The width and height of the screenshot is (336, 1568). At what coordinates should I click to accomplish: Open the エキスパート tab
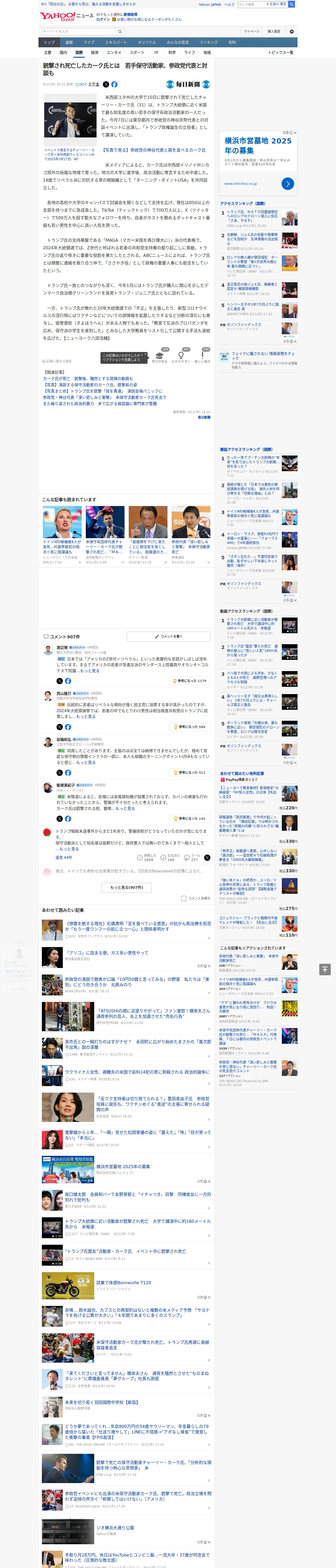pyautogui.click(x=116, y=43)
